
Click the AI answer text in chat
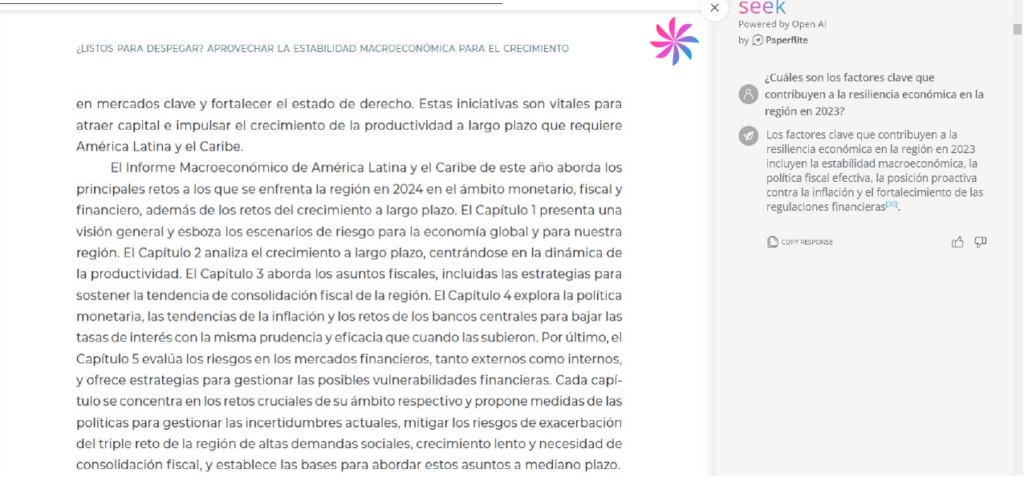point(873,170)
